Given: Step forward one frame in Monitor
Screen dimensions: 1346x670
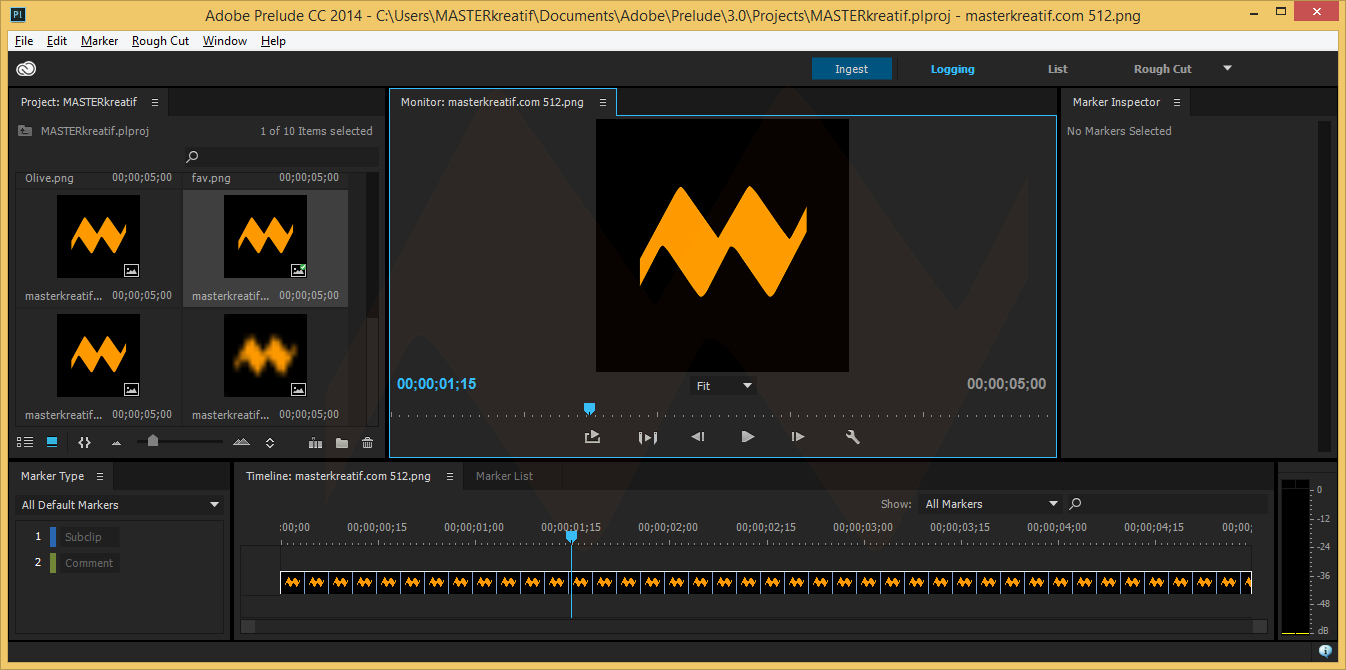Looking at the screenshot, I should coord(797,437).
